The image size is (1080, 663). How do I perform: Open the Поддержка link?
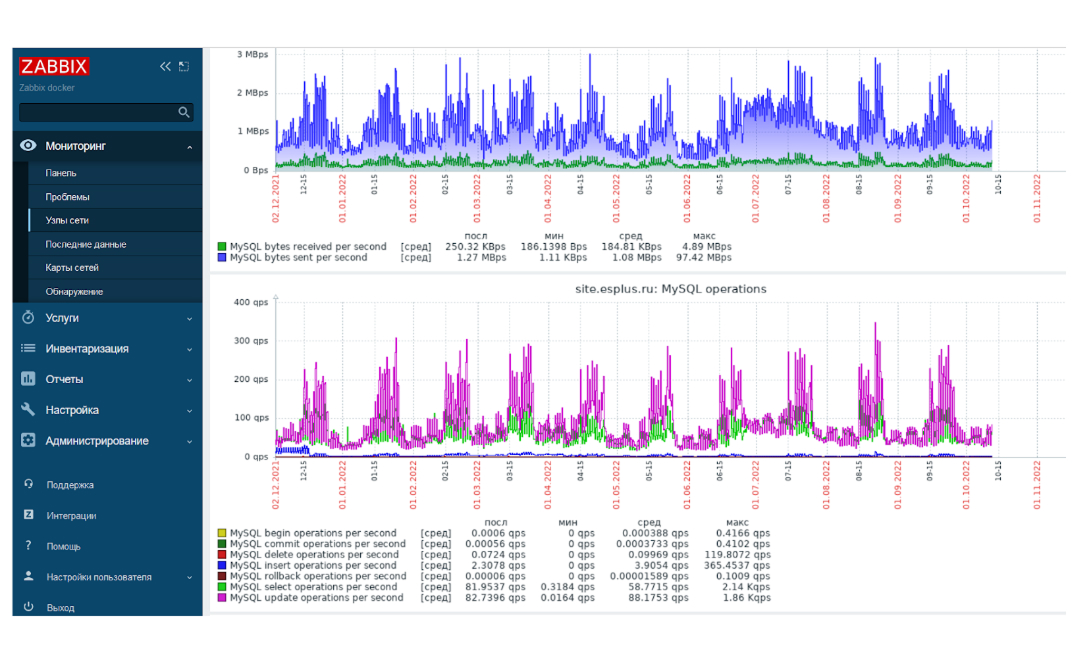point(70,485)
